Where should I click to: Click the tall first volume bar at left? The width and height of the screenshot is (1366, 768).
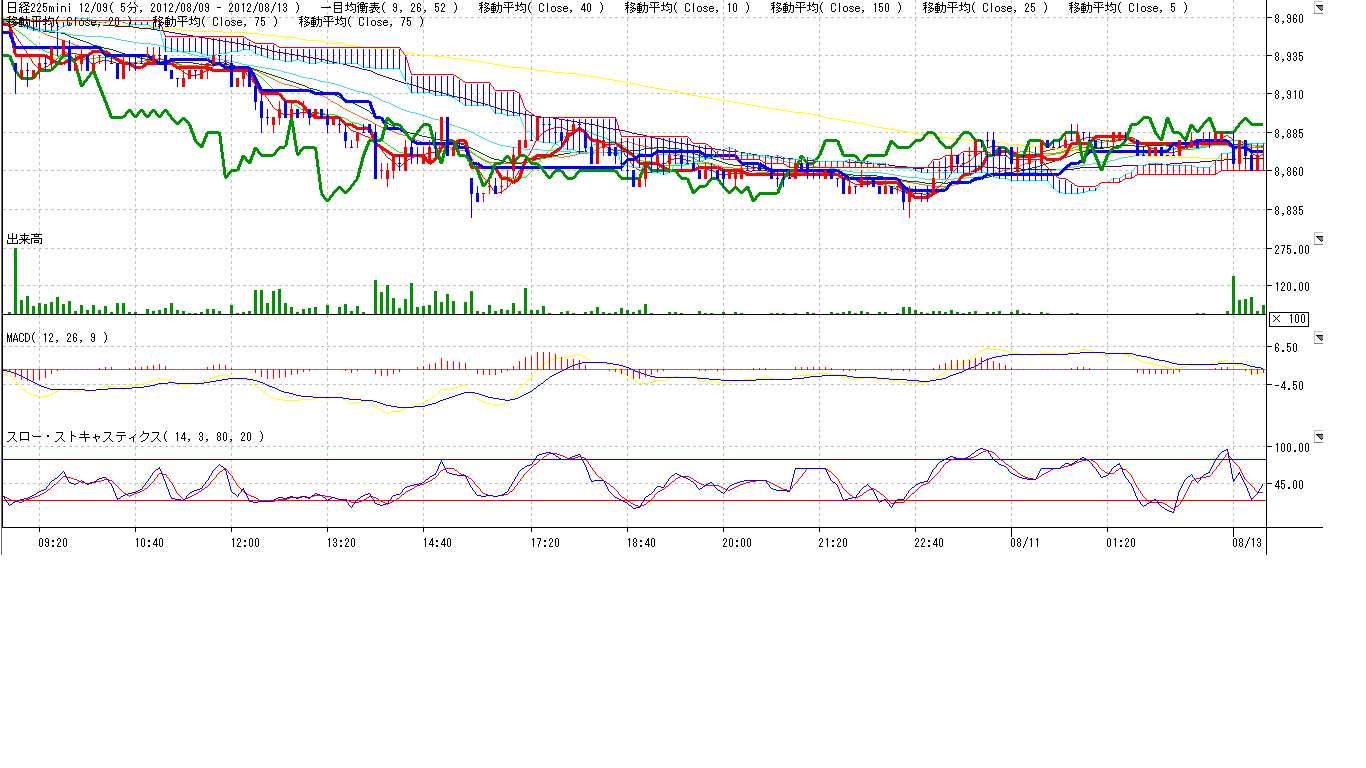point(16,282)
